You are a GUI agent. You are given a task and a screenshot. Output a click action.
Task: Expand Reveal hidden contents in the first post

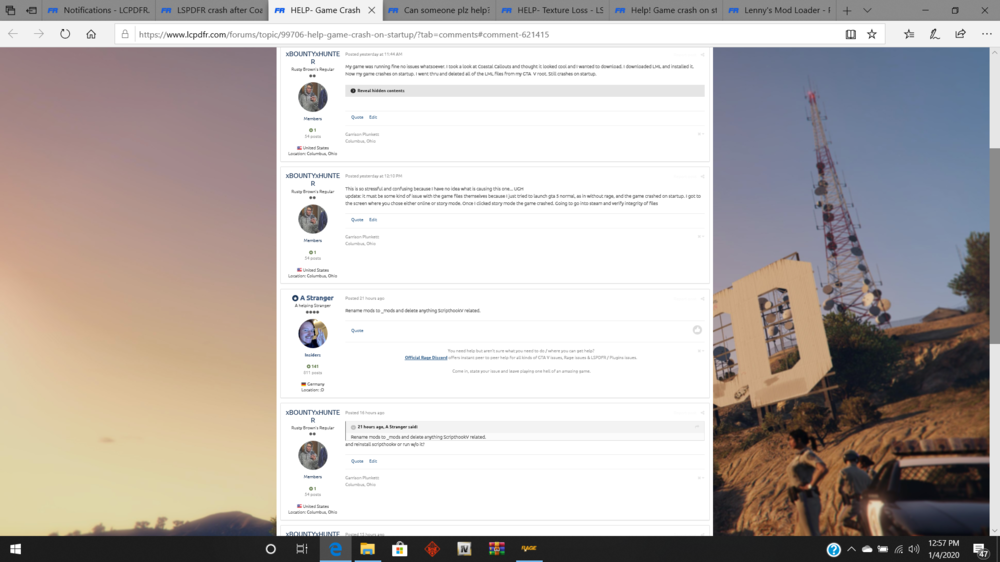point(525,91)
